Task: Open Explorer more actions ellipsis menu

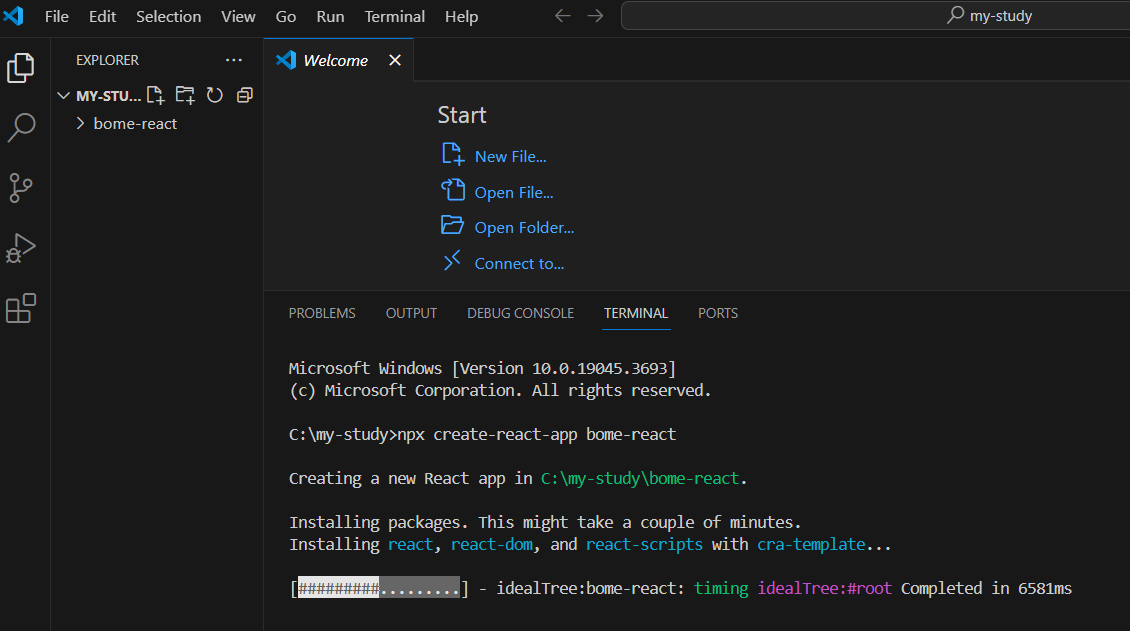Action: (x=233, y=61)
